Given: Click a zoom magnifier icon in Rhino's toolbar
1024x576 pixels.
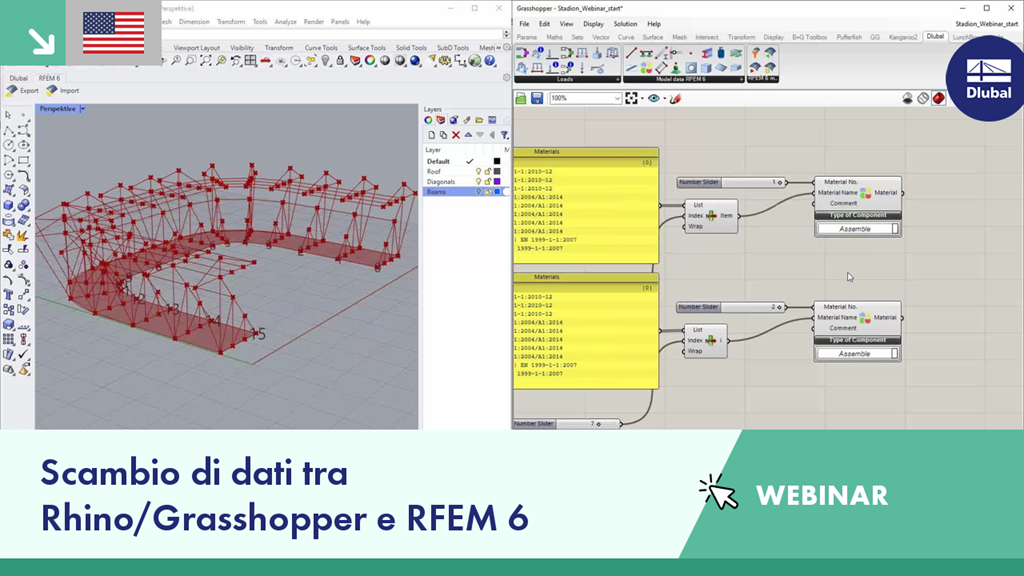Looking at the screenshot, I should coord(177,62).
